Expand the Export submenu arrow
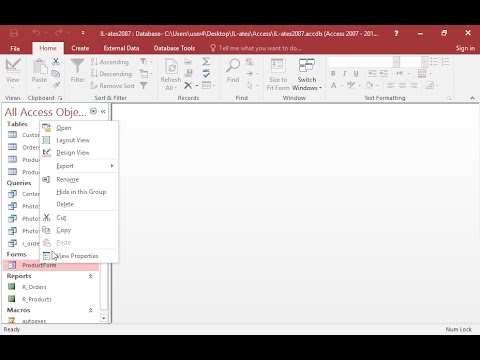This screenshot has width=480, height=360. pyautogui.click(x=112, y=166)
